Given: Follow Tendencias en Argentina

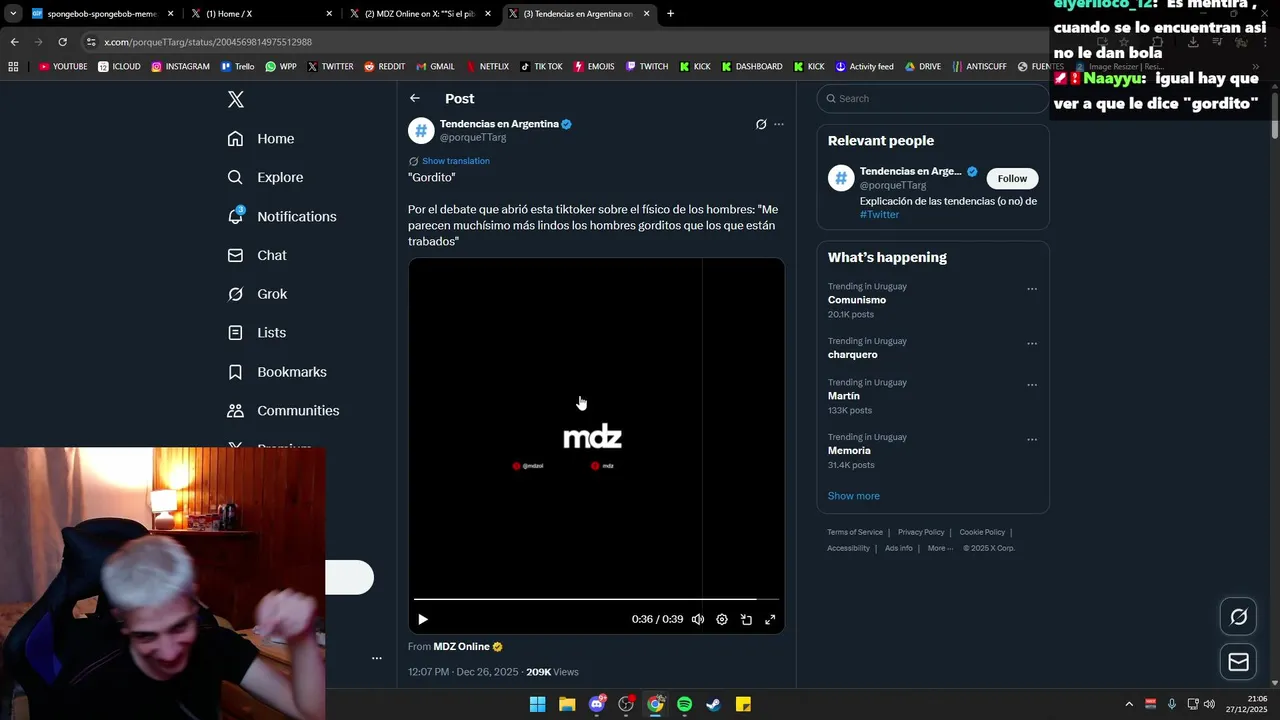Looking at the screenshot, I should [x=1012, y=178].
